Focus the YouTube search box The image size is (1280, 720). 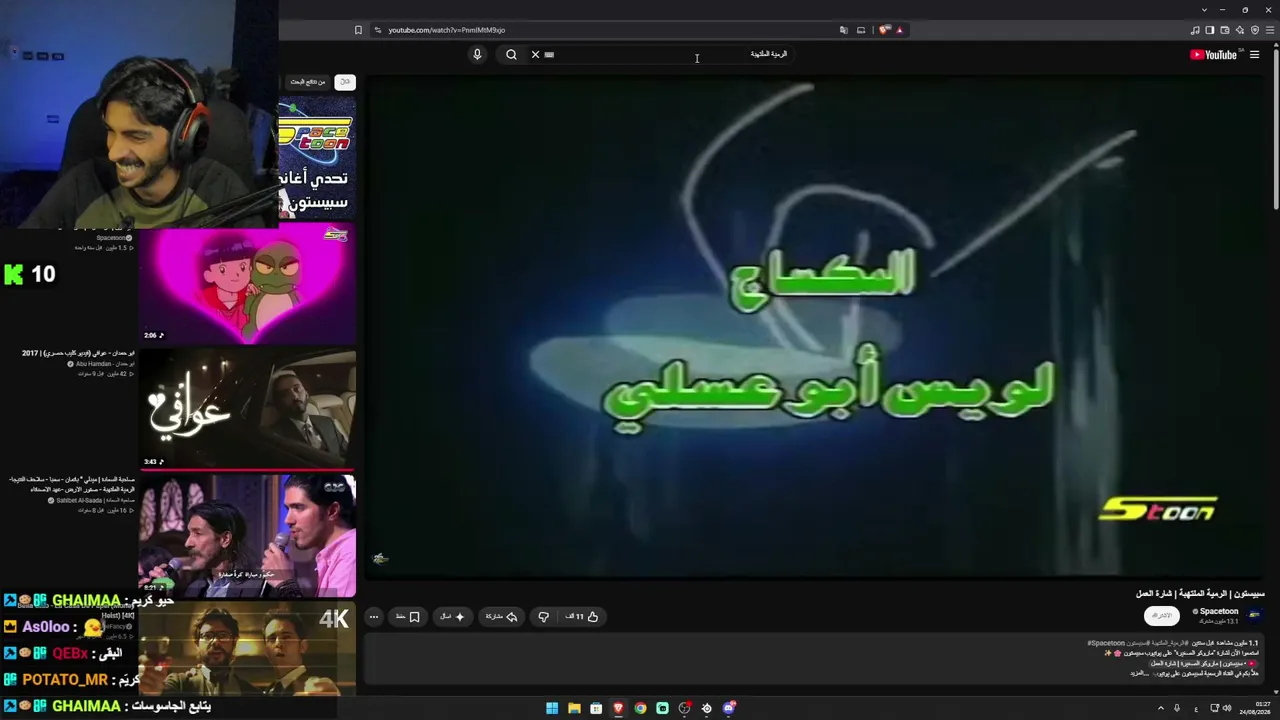click(660, 55)
